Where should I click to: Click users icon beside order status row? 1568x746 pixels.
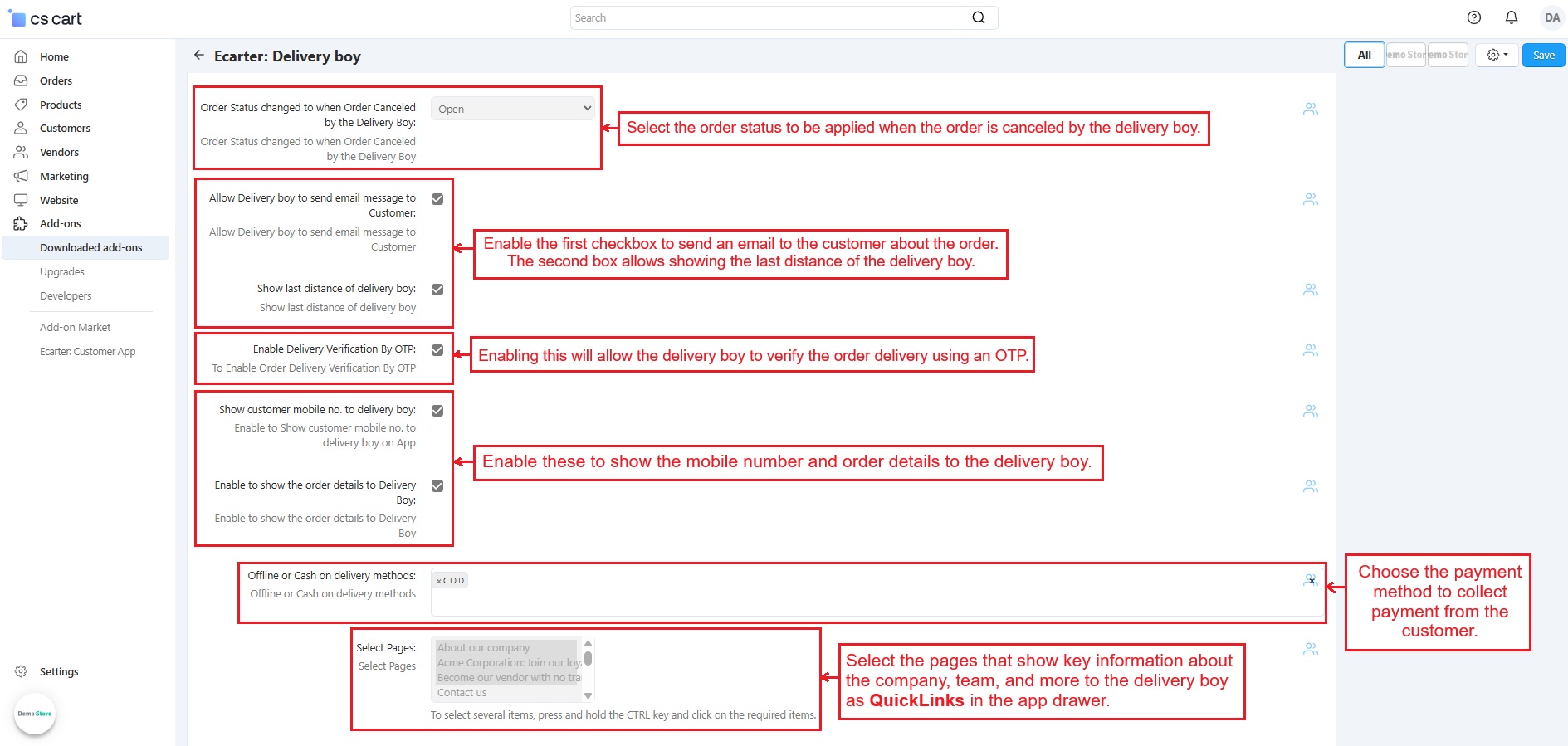click(x=1310, y=109)
